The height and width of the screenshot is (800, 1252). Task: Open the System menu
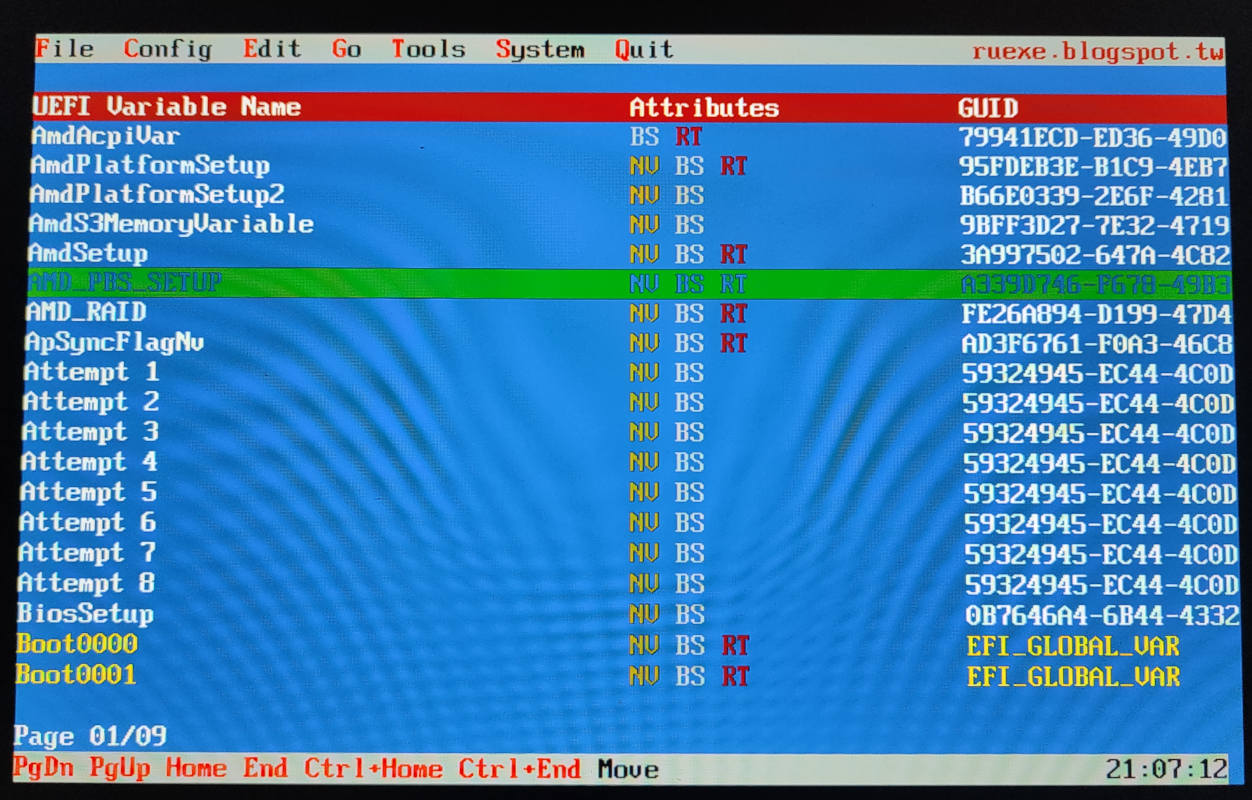539,50
